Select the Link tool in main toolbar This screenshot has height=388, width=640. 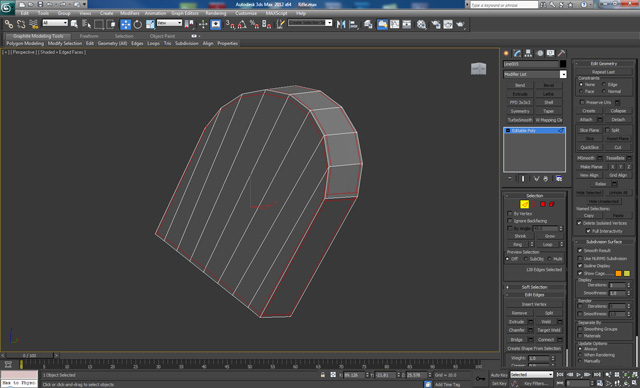(x=9, y=24)
